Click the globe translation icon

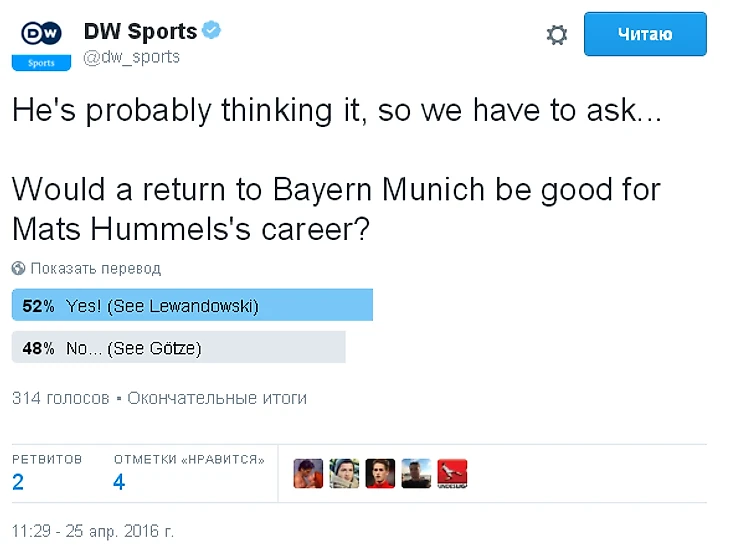click(19, 268)
